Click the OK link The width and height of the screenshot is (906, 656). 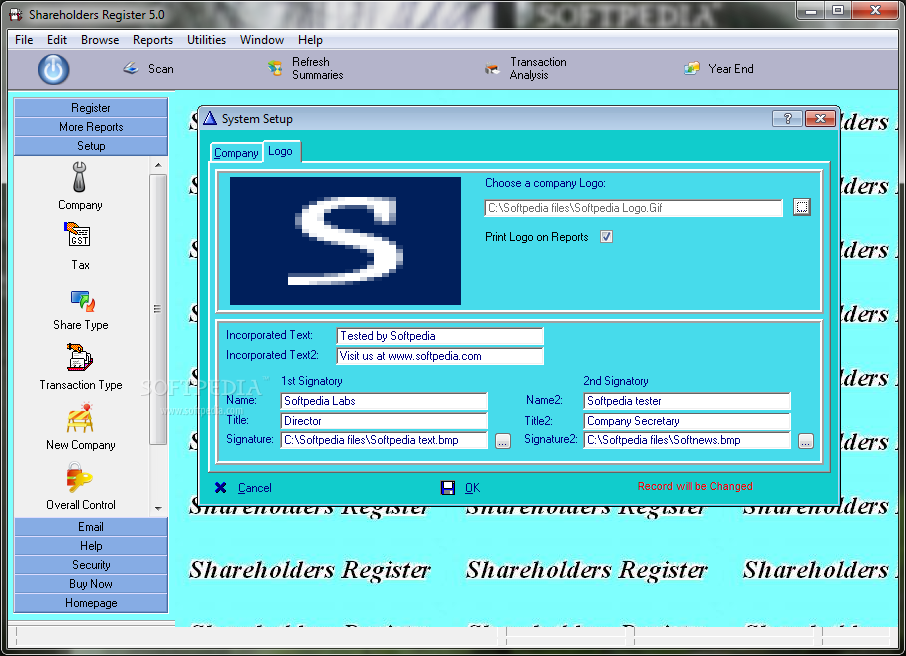473,488
